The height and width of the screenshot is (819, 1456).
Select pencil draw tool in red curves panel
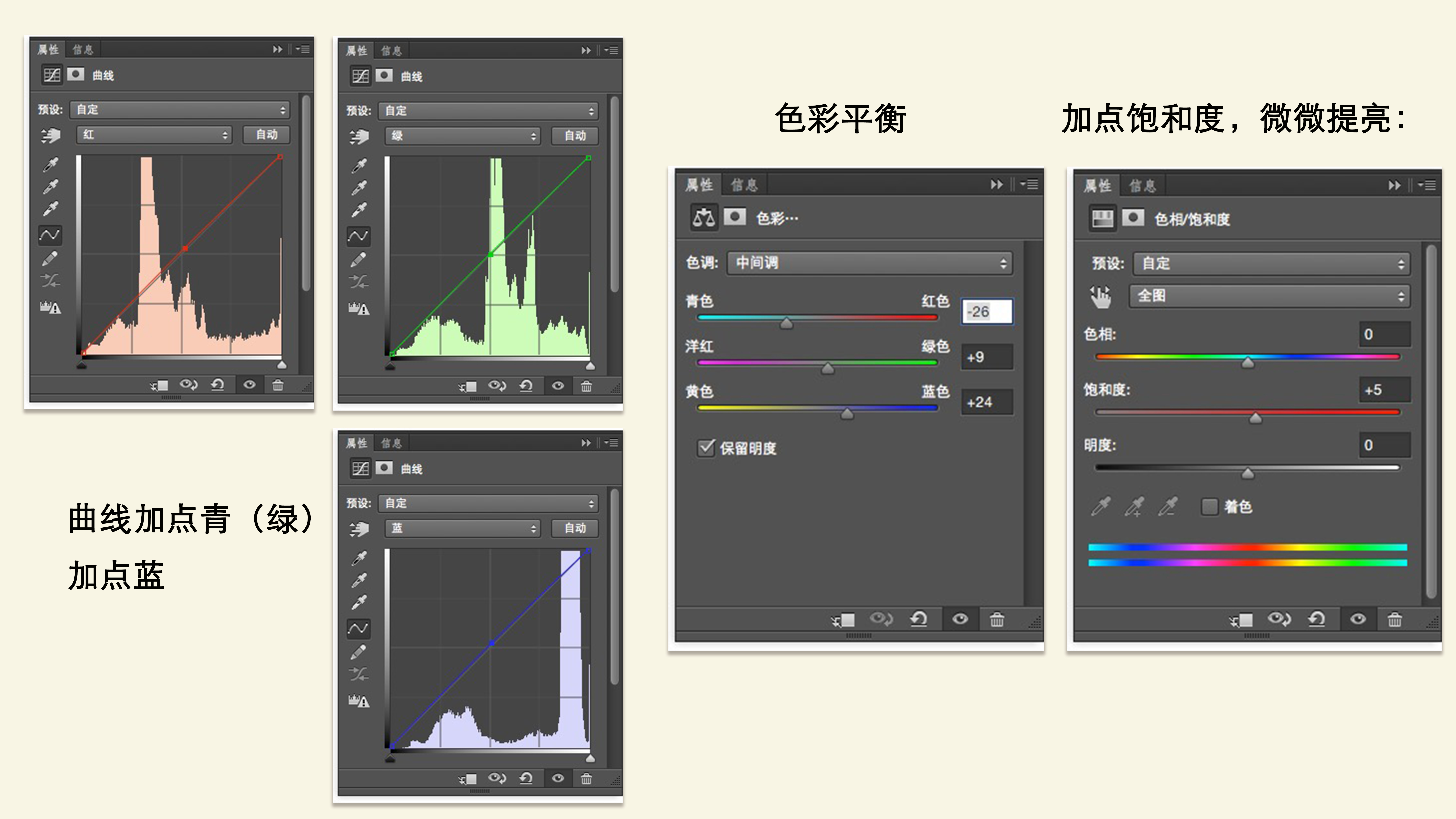(50, 258)
